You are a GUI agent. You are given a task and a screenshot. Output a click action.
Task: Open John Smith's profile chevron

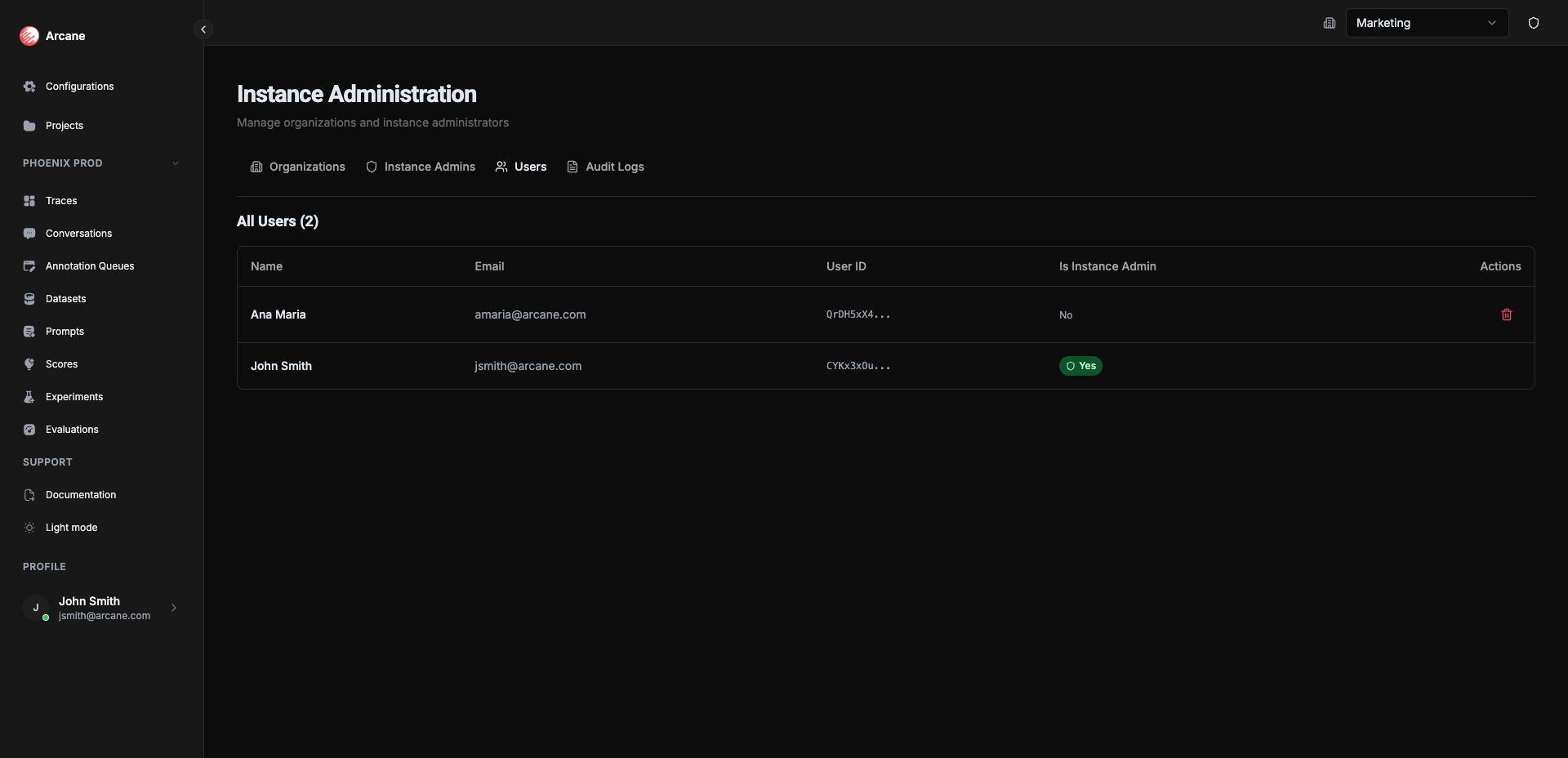tap(174, 607)
